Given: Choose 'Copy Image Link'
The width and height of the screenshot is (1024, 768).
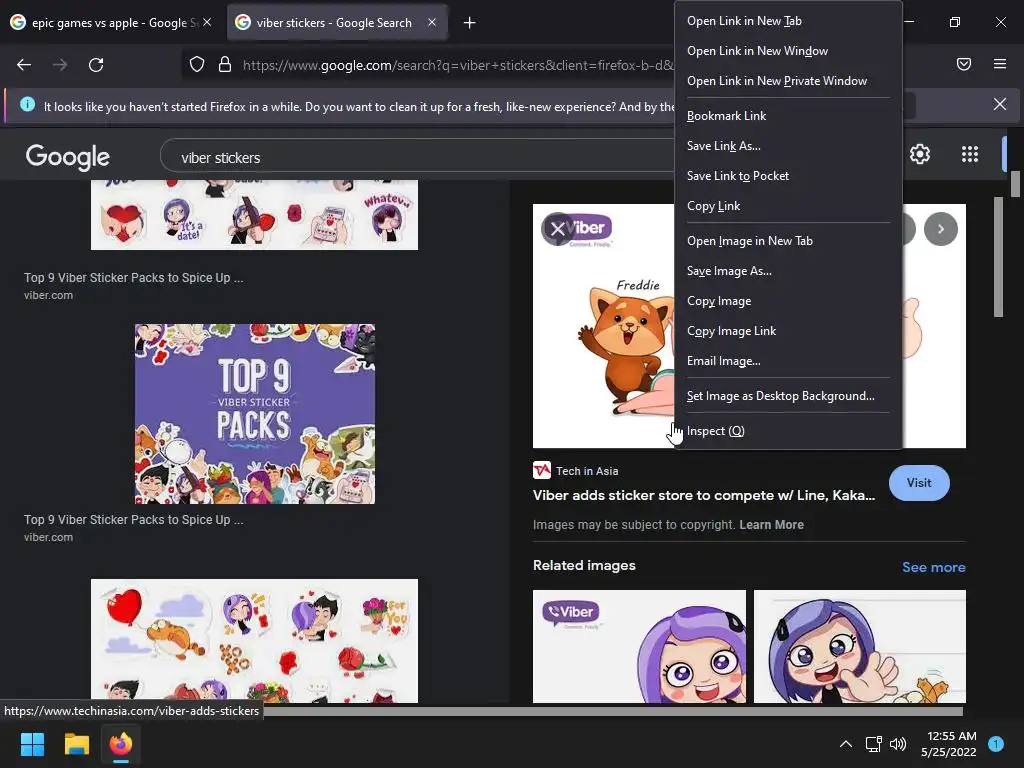Looking at the screenshot, I should point(788,331).
